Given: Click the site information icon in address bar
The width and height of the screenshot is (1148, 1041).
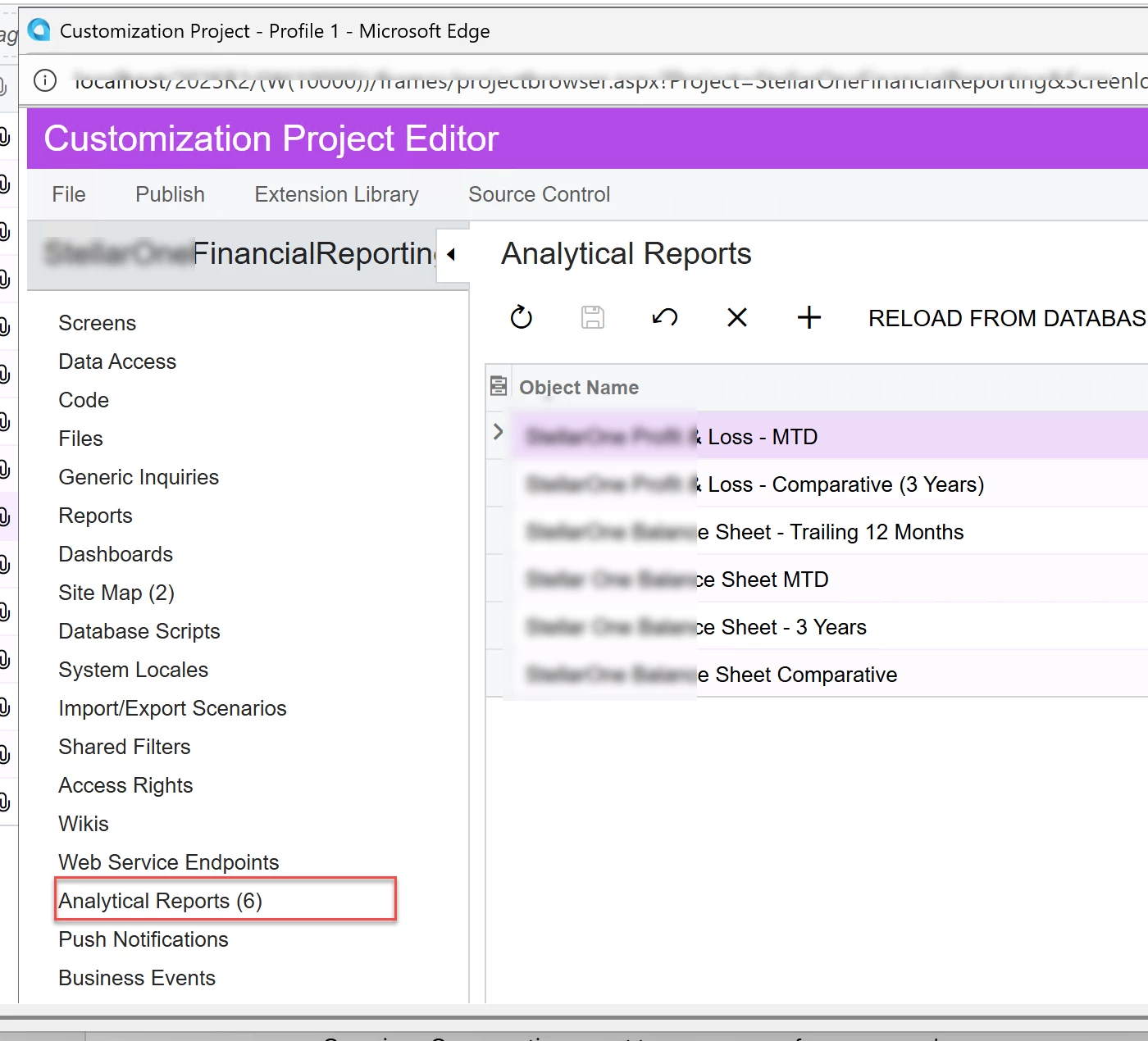Looking at the screenshot, I should pyautogui.click(x=45, y=80).
